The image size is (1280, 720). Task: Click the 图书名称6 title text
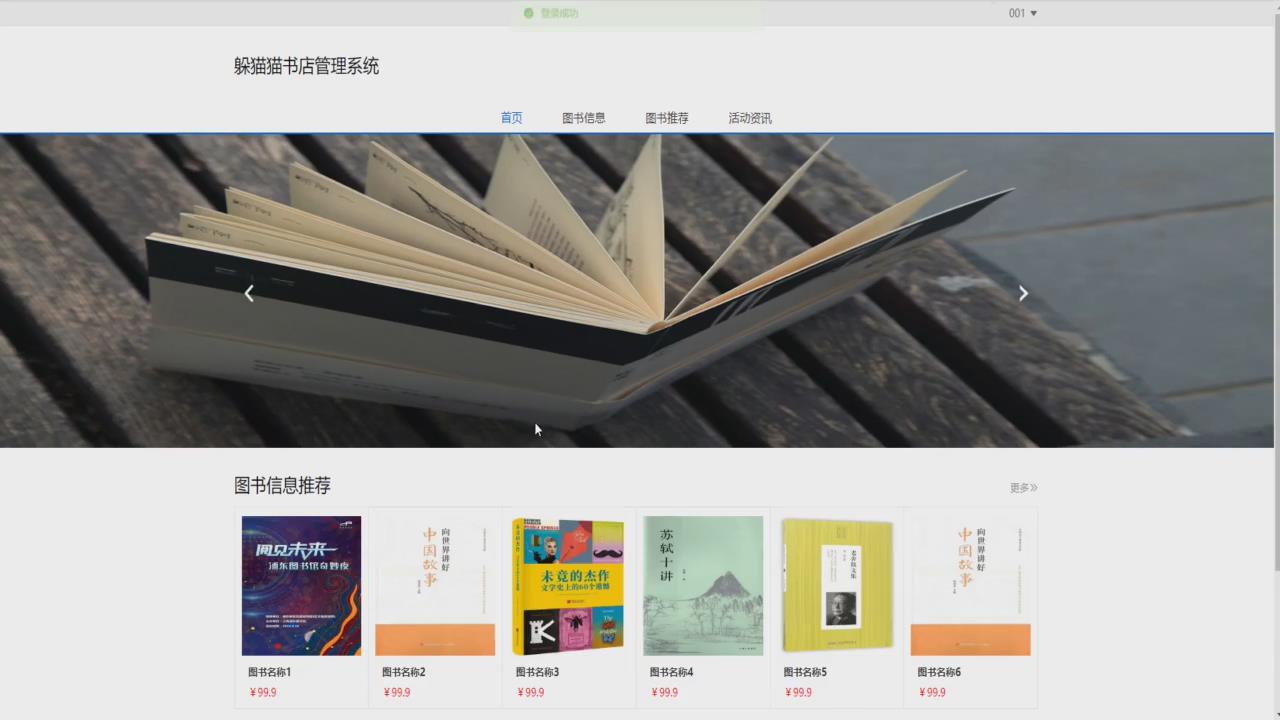938,672
